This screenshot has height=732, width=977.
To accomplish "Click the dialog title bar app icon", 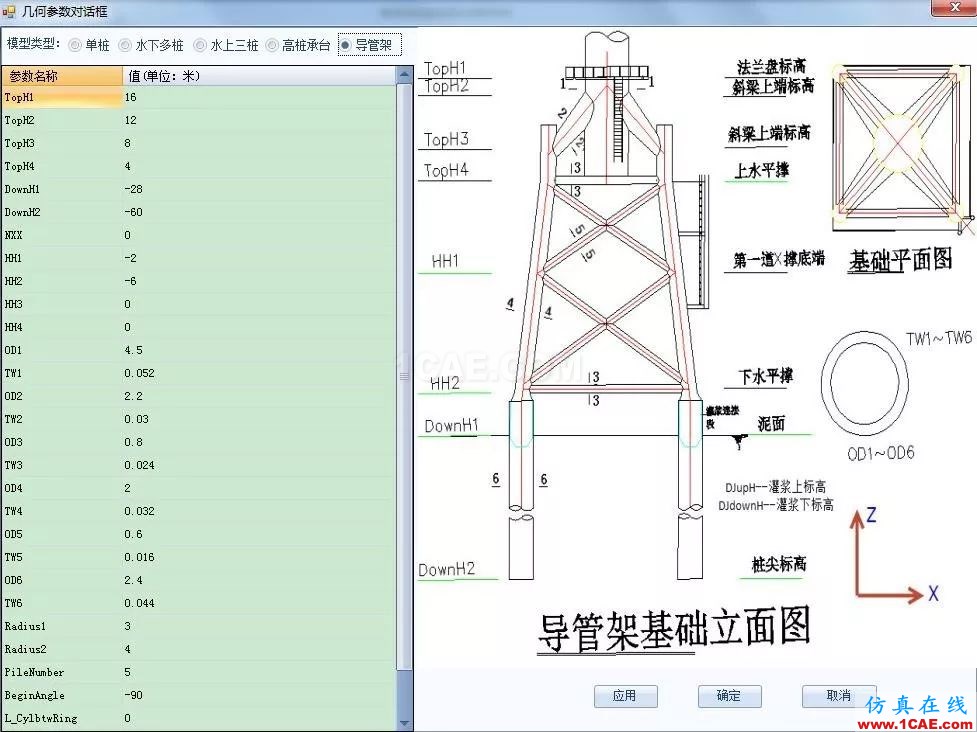I will (x=9, y=11).
